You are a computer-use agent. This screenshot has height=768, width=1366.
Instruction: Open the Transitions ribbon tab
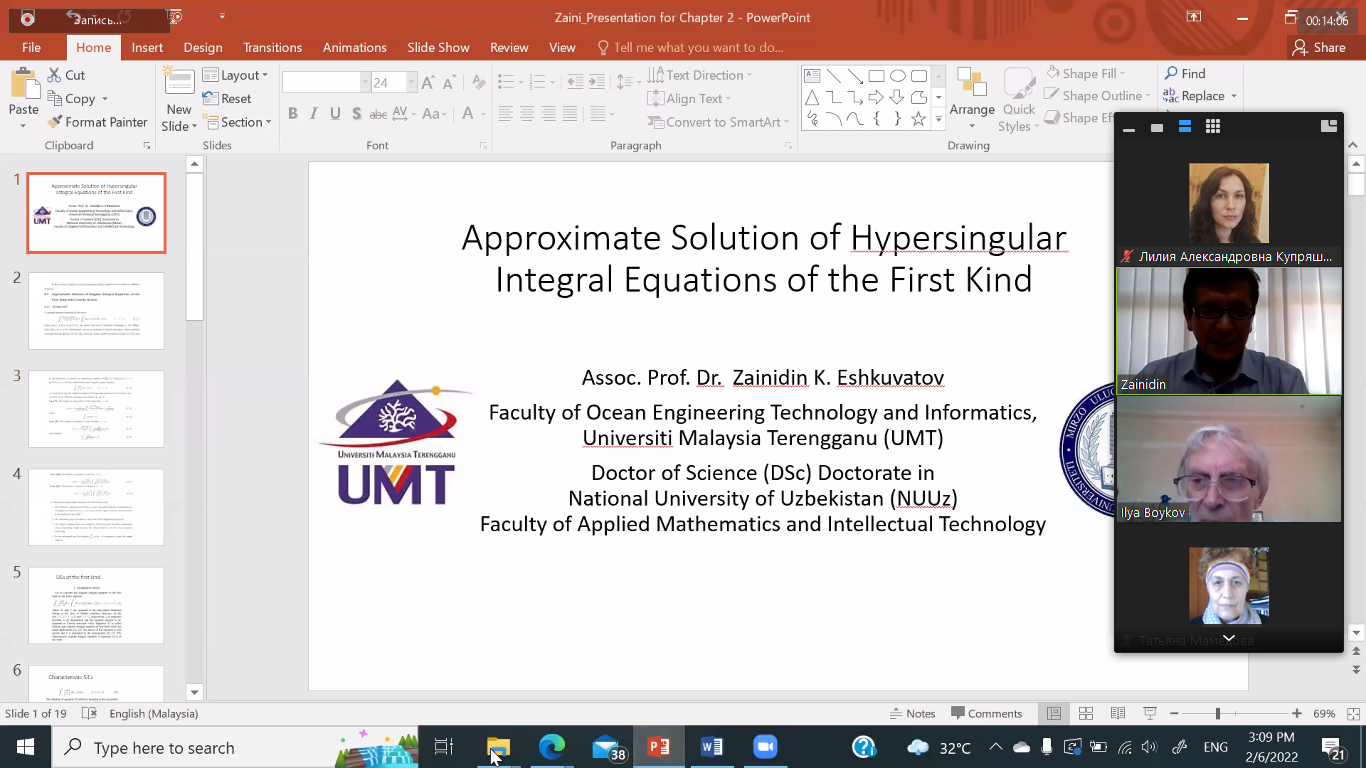[x=272, y=47]
